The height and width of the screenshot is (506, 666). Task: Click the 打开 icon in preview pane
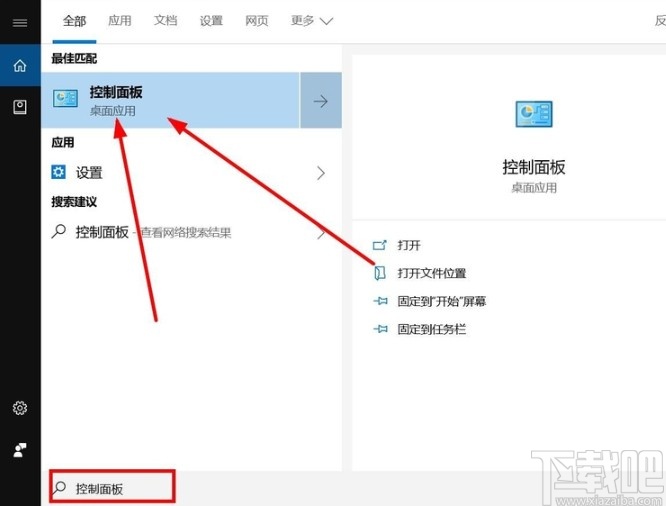pos(380,245)
